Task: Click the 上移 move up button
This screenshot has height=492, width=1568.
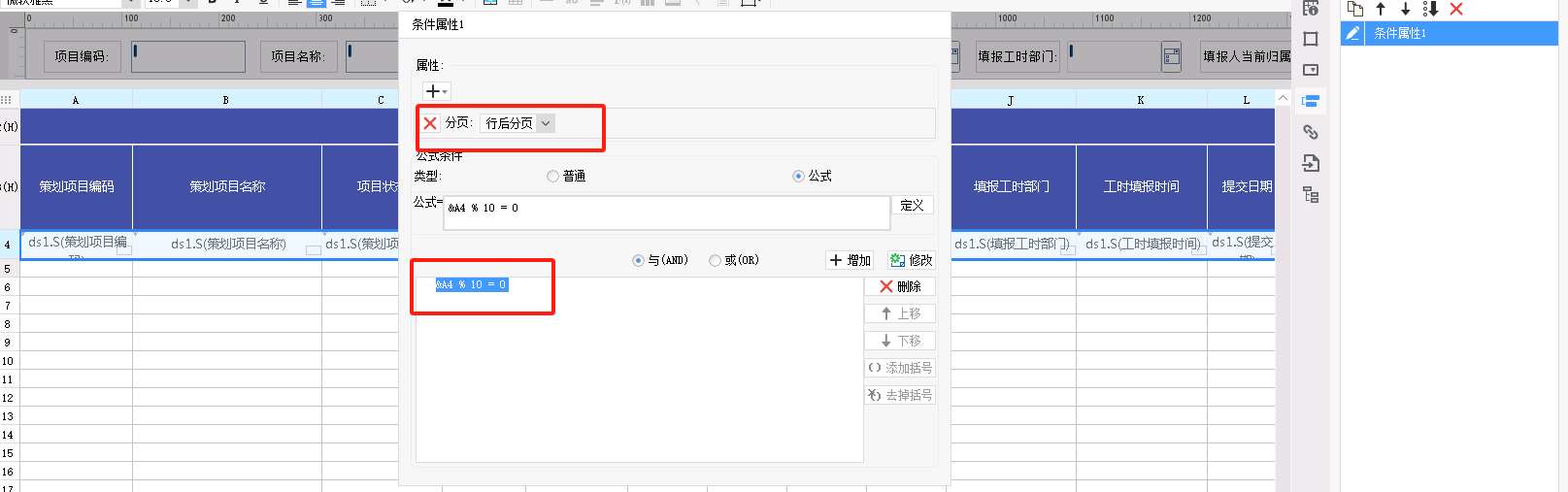Action: pos(900,313)
